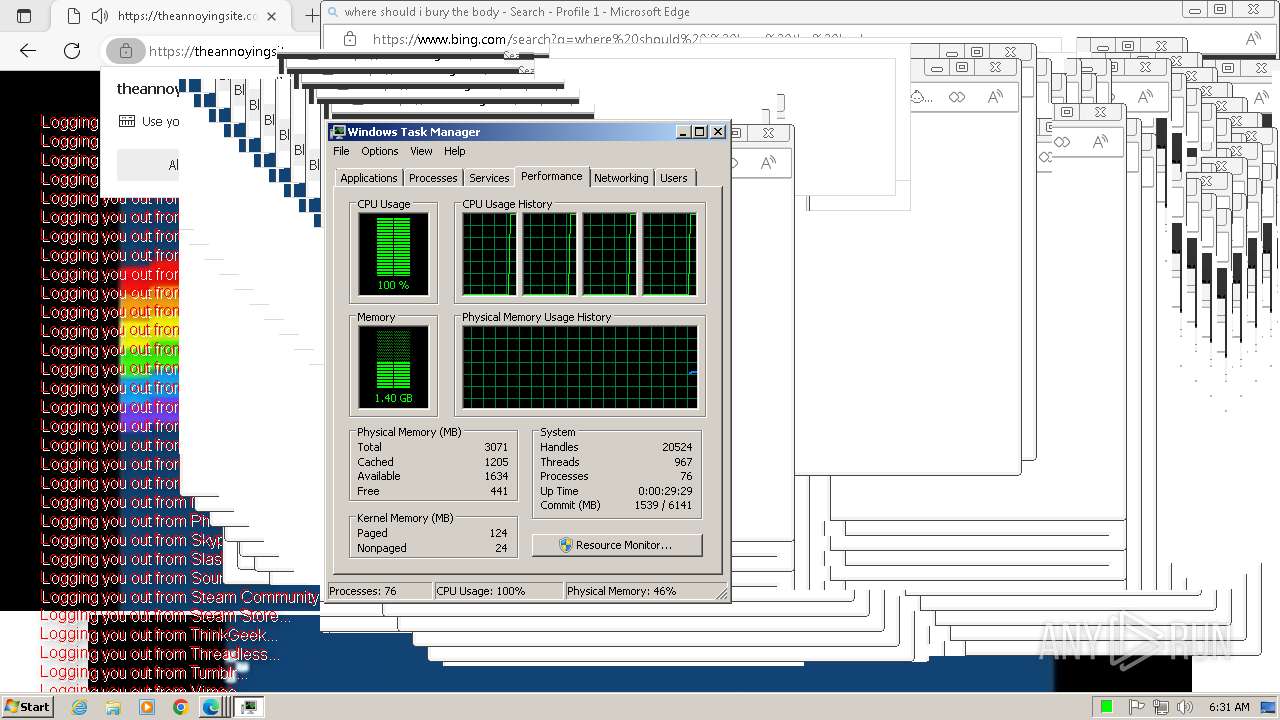Click the 'Logging you out from Steam Community' text
1280x720 pixels.
(x=179, y=597)
